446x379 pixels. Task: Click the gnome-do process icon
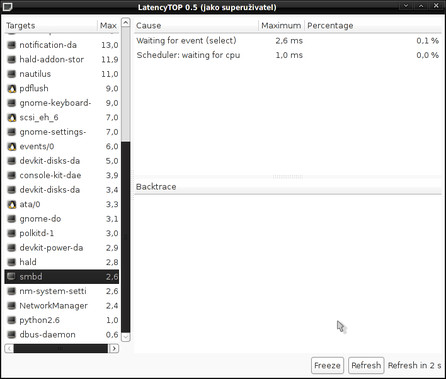(12, 219)
